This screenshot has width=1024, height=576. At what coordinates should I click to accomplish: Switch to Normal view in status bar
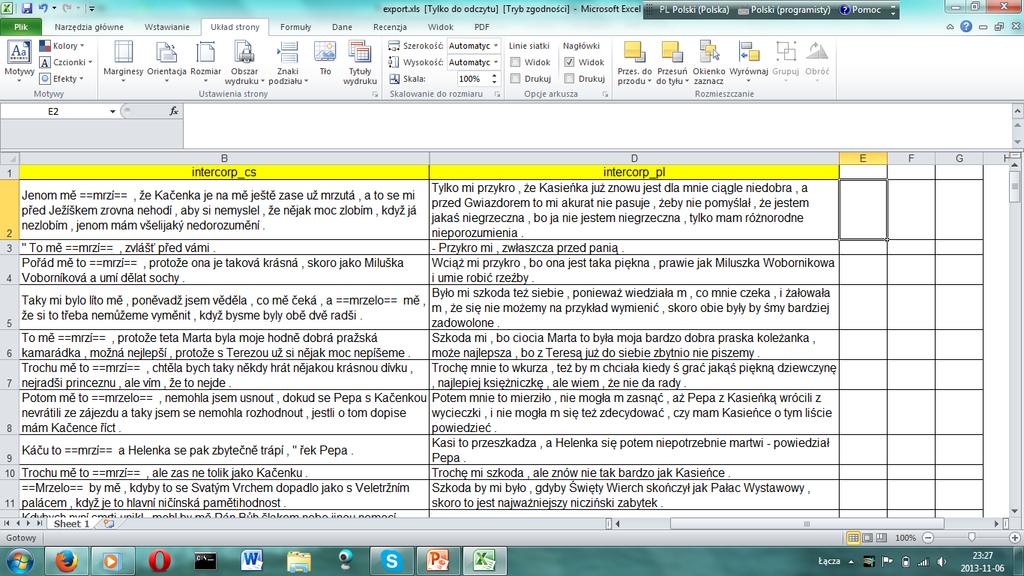point(853,537)
